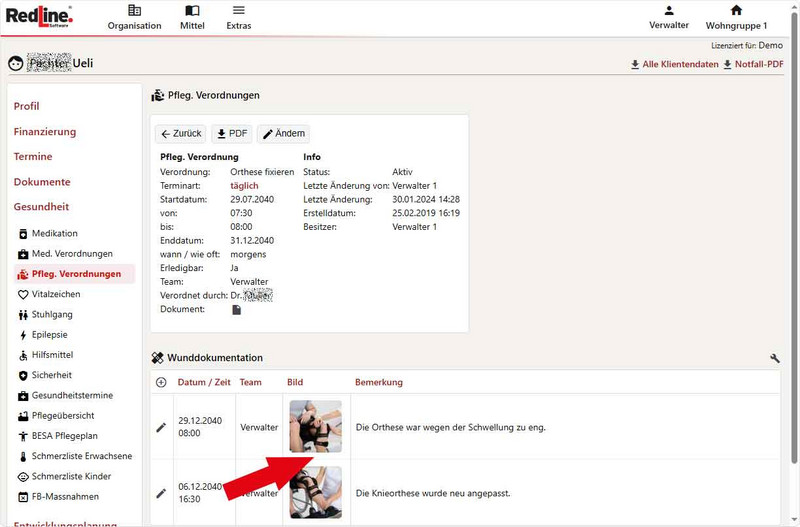The image size is (800, 527).
Task: Edit the 06.12.2040 wound entry pencil
Action: [161, 493]
